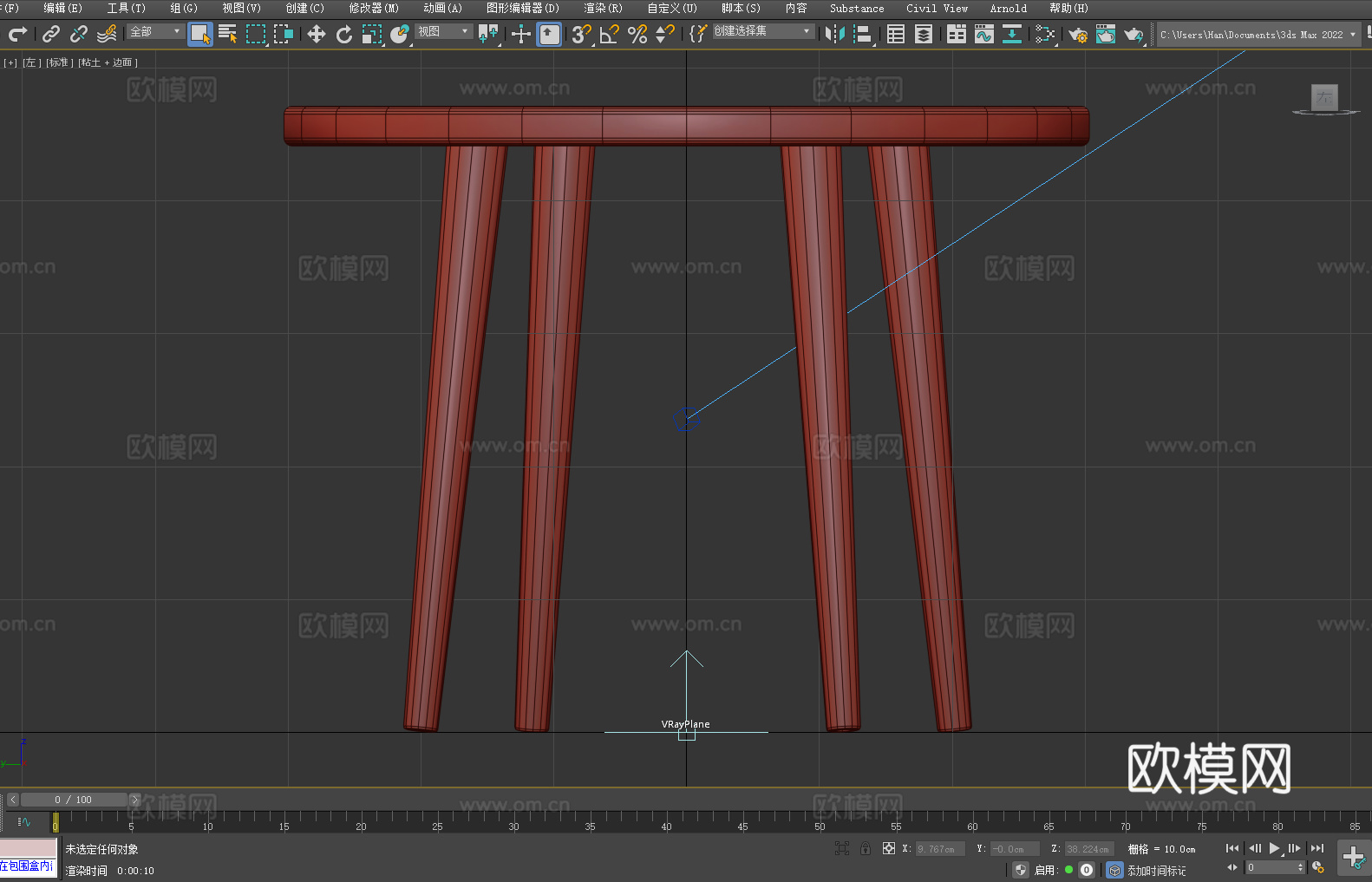1372x882 pixels.
Task: Open the Substance menu
Action: point(857,8)
